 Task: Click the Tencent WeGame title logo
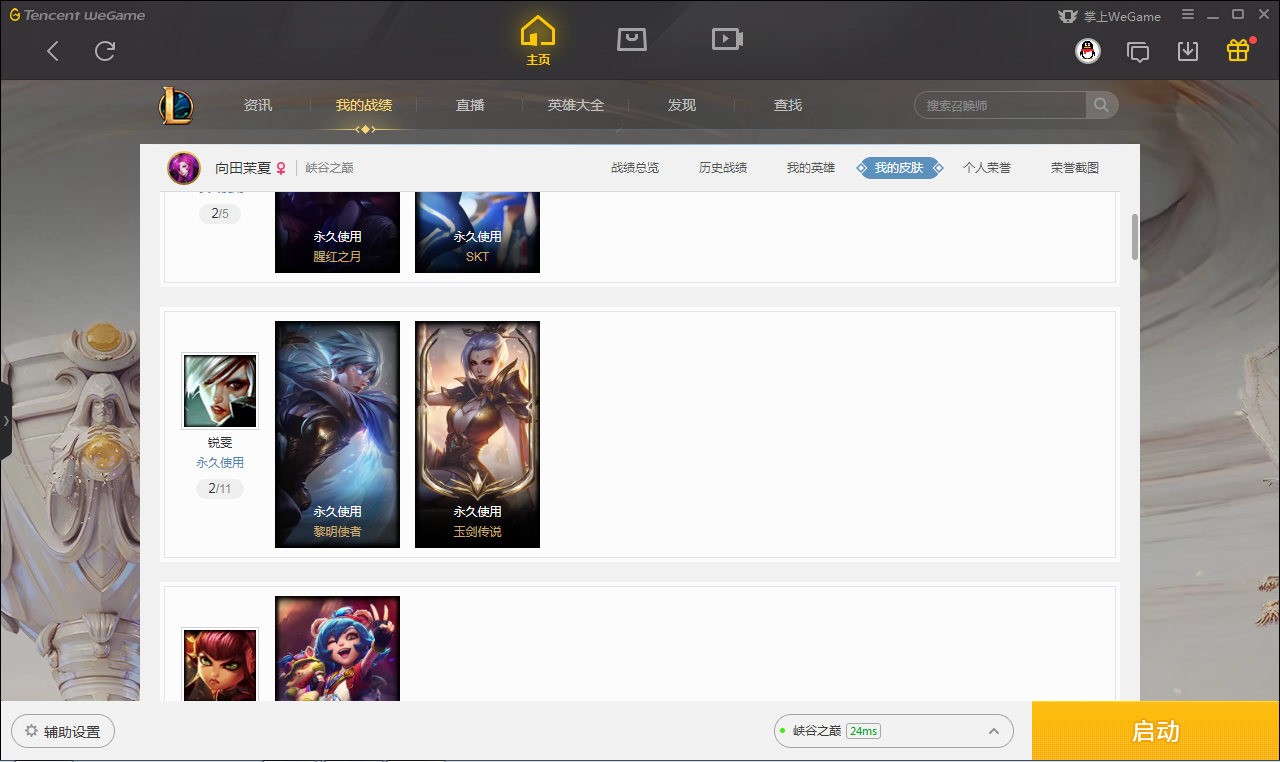click(77, 15)
